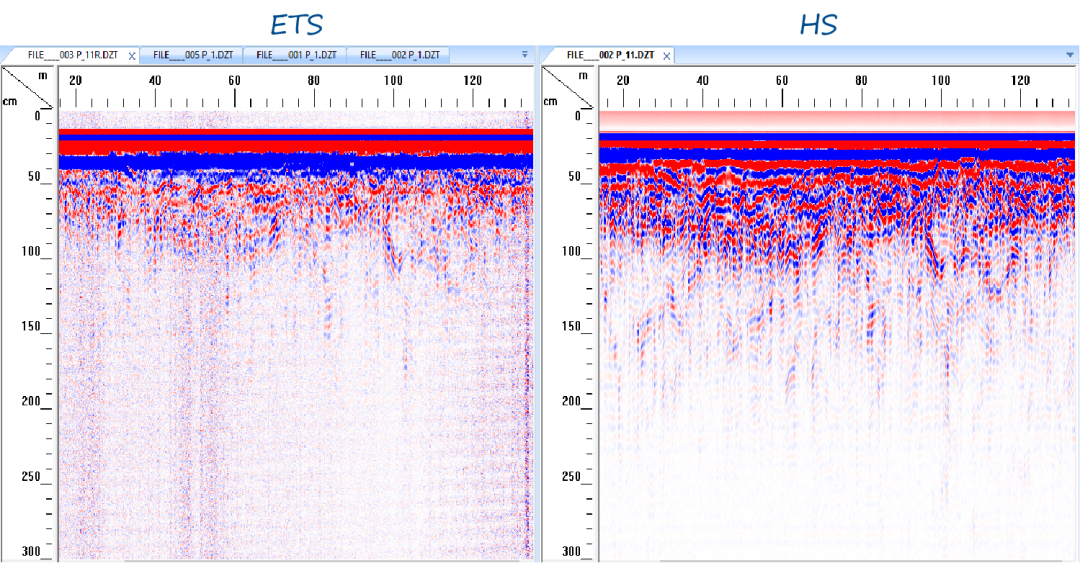Switch to the FILE___005 P_1.DZT tab
Image resolution: width=1080 pixels, height=563 pixels.
point(192,55)
